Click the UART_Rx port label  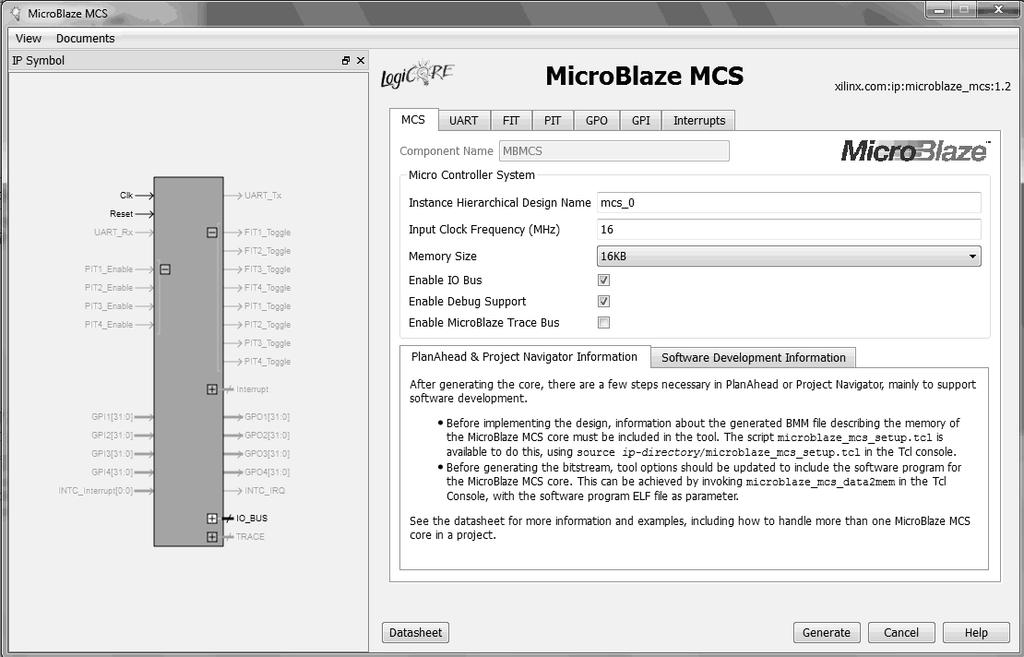(114, 232)
